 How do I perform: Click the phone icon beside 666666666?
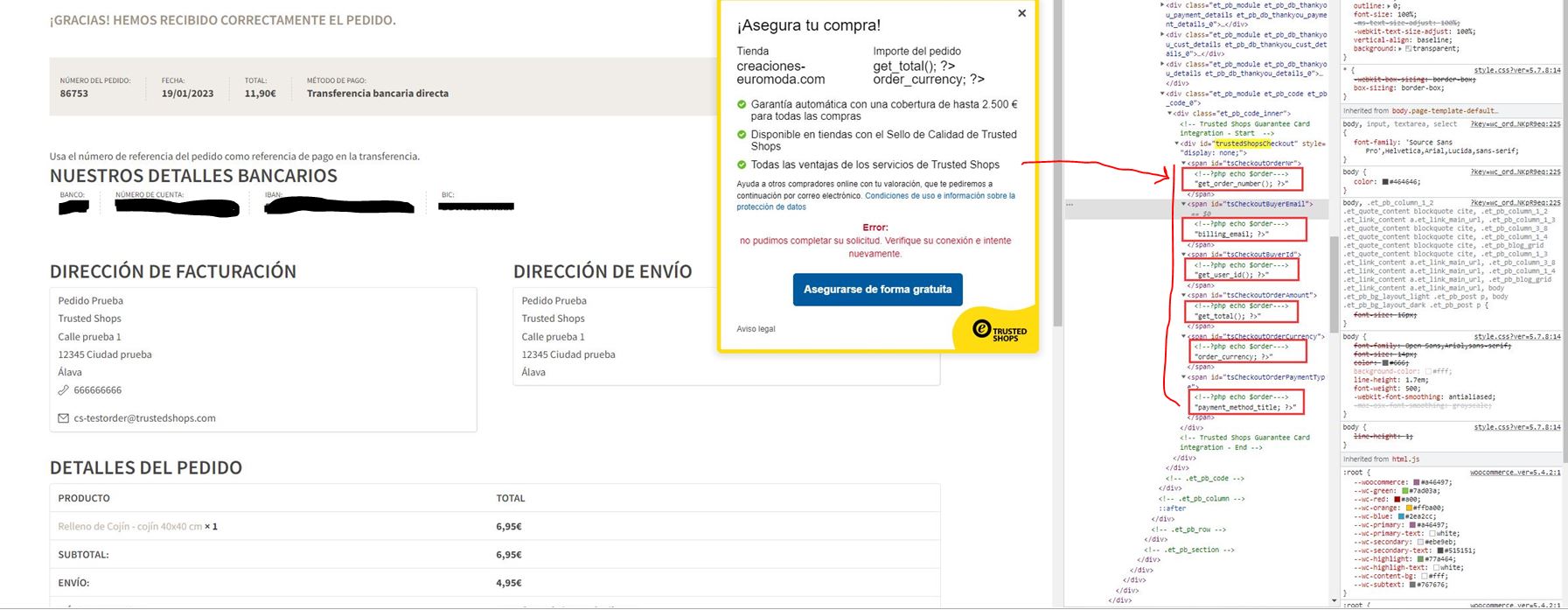pos(63,390)
